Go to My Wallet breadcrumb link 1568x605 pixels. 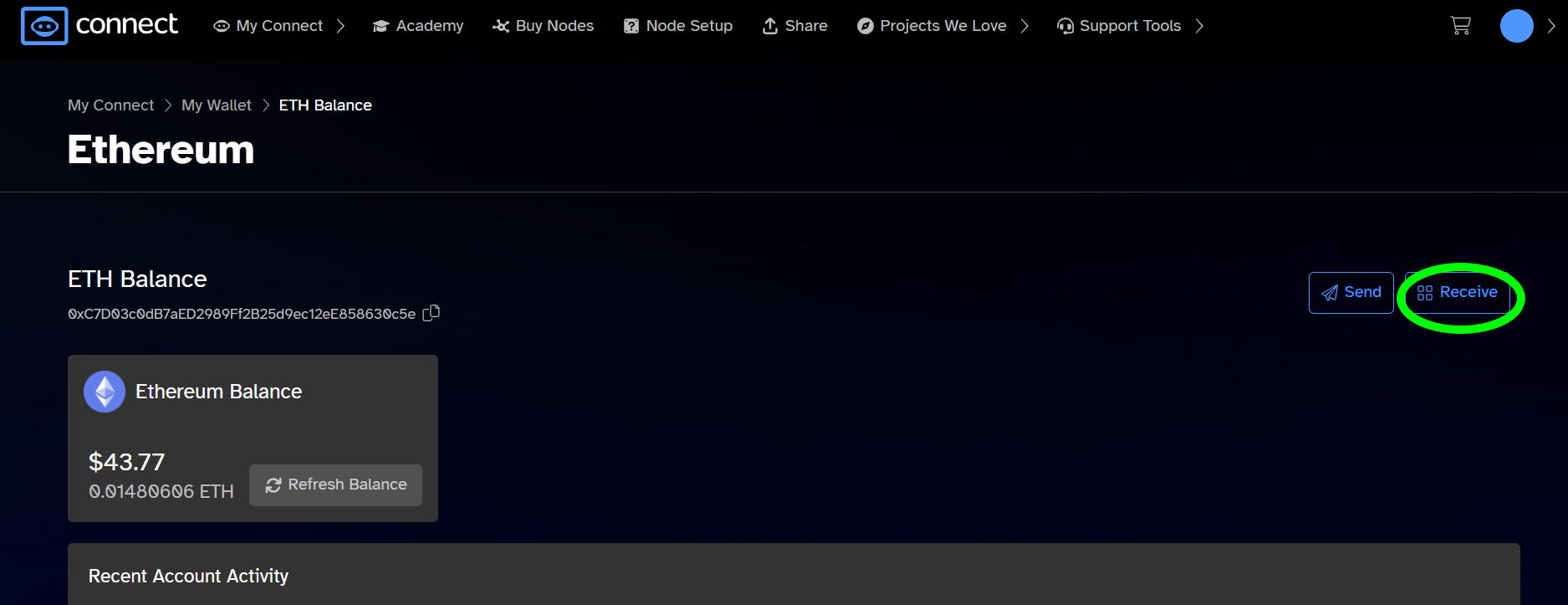tap(216, 105)
